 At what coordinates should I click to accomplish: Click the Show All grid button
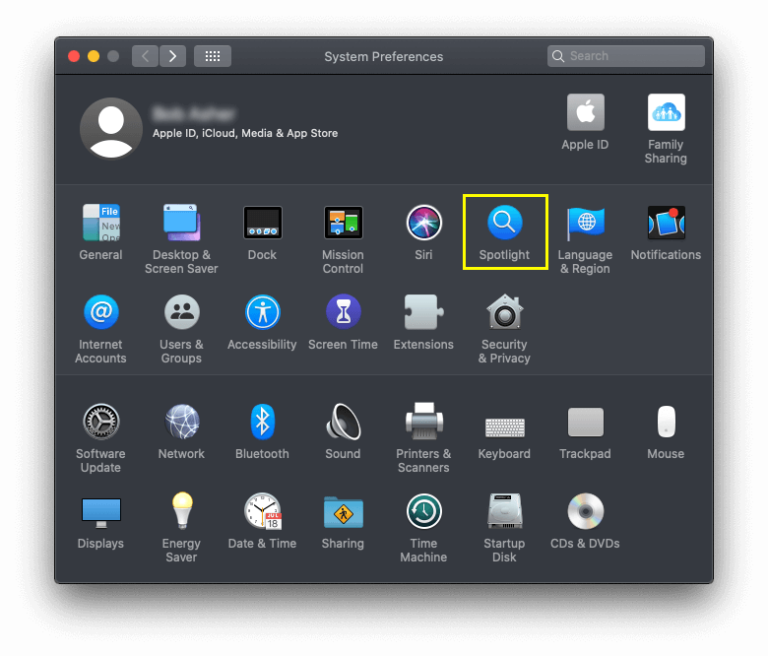212,56
